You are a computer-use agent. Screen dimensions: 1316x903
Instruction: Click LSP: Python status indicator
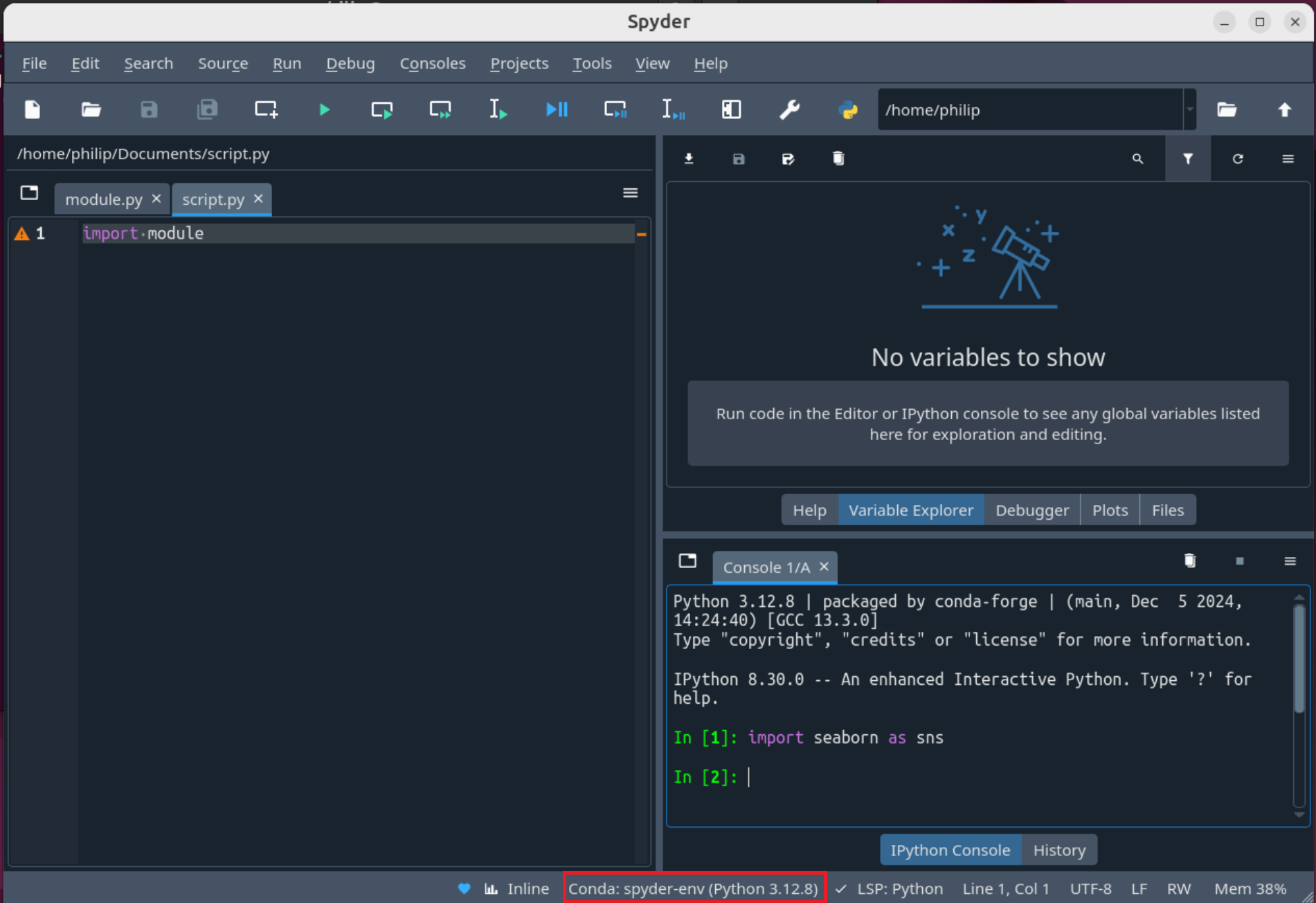click(890, 888)
